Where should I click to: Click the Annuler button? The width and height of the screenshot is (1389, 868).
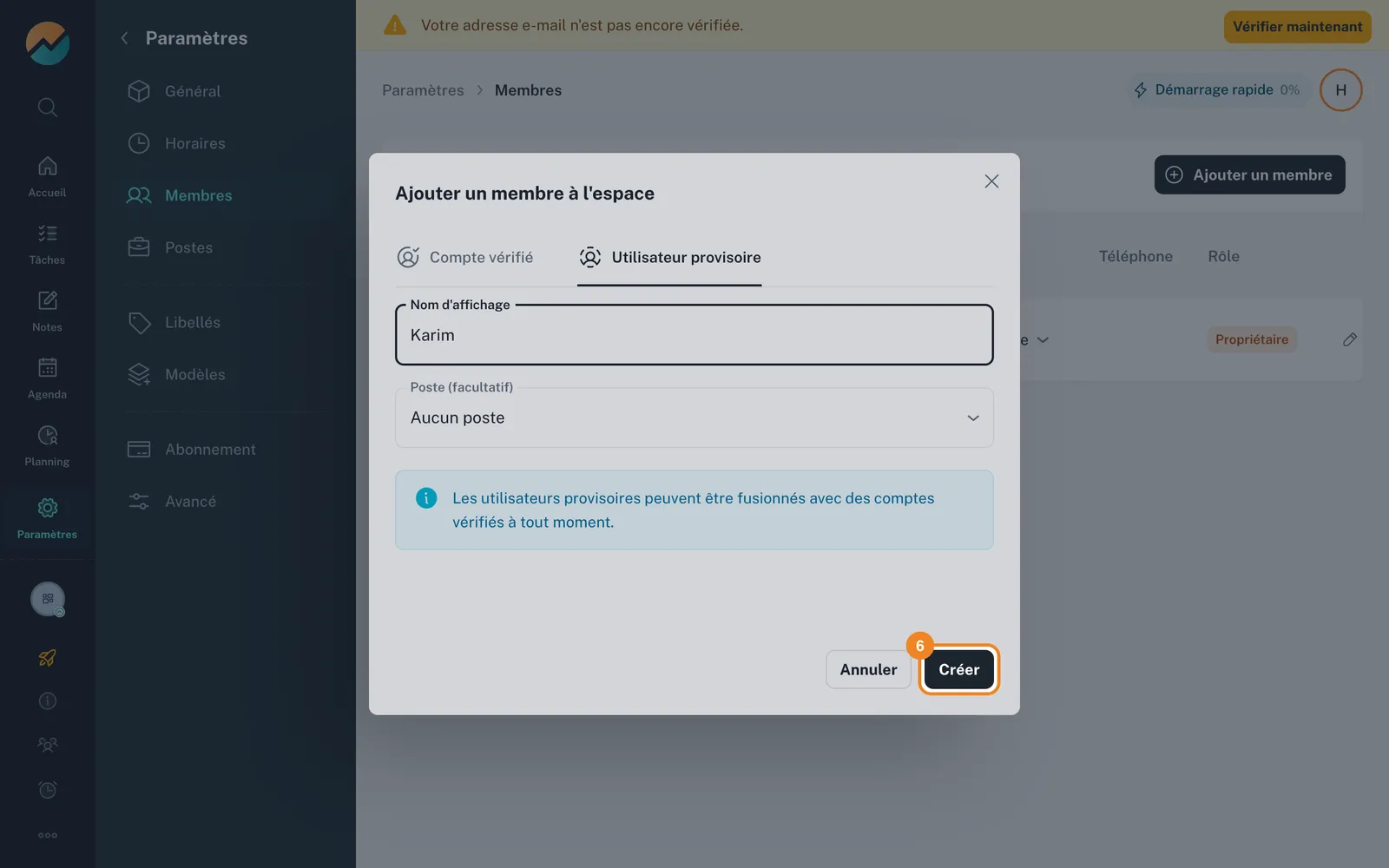click(x=868, y=669)
